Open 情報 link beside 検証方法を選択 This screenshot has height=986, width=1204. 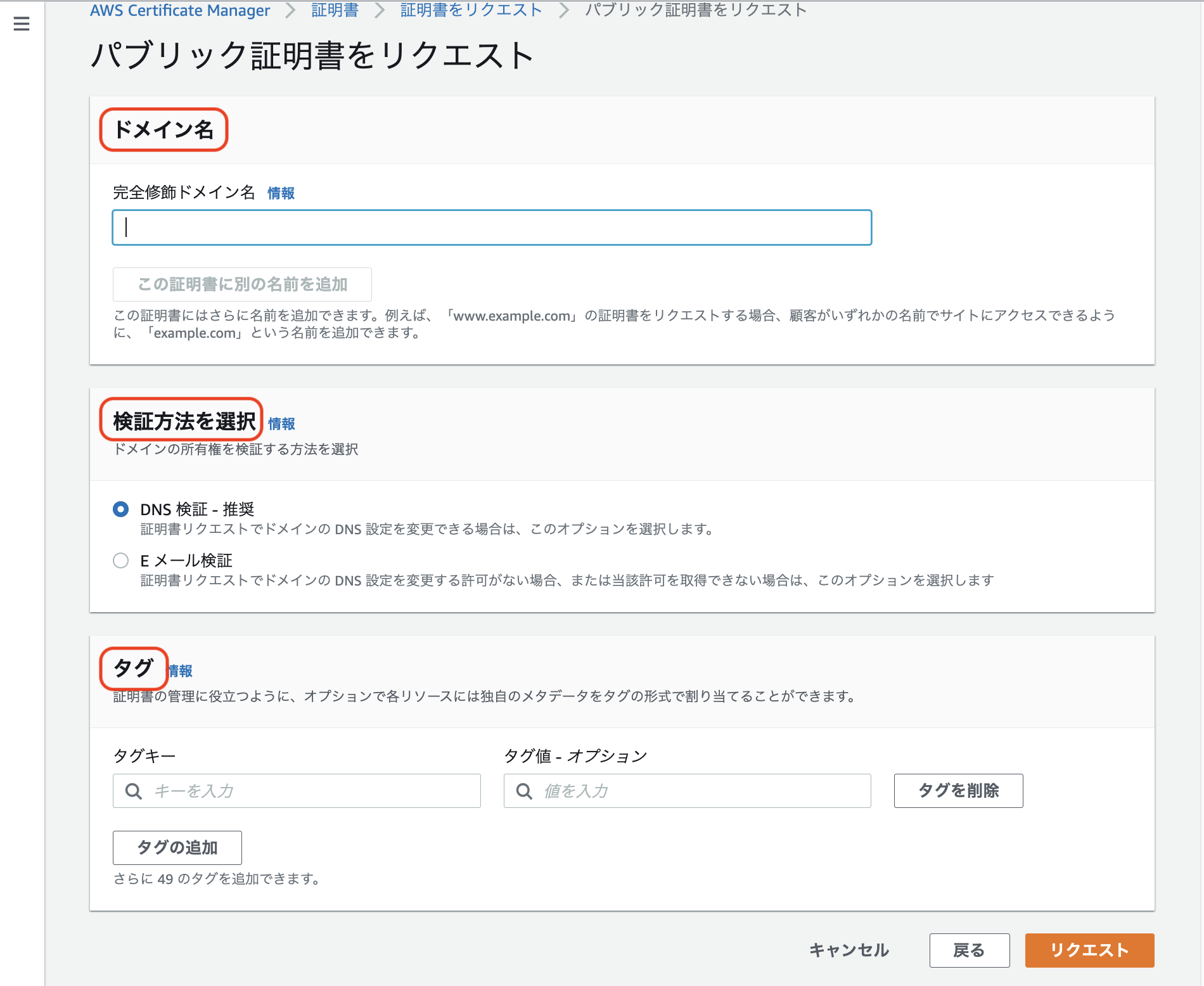[282, 423]
